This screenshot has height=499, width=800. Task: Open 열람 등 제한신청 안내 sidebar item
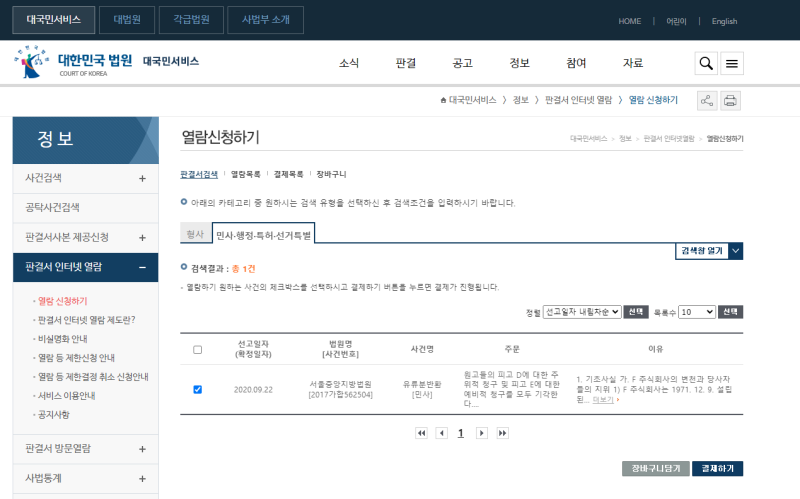tap(76, 358)
